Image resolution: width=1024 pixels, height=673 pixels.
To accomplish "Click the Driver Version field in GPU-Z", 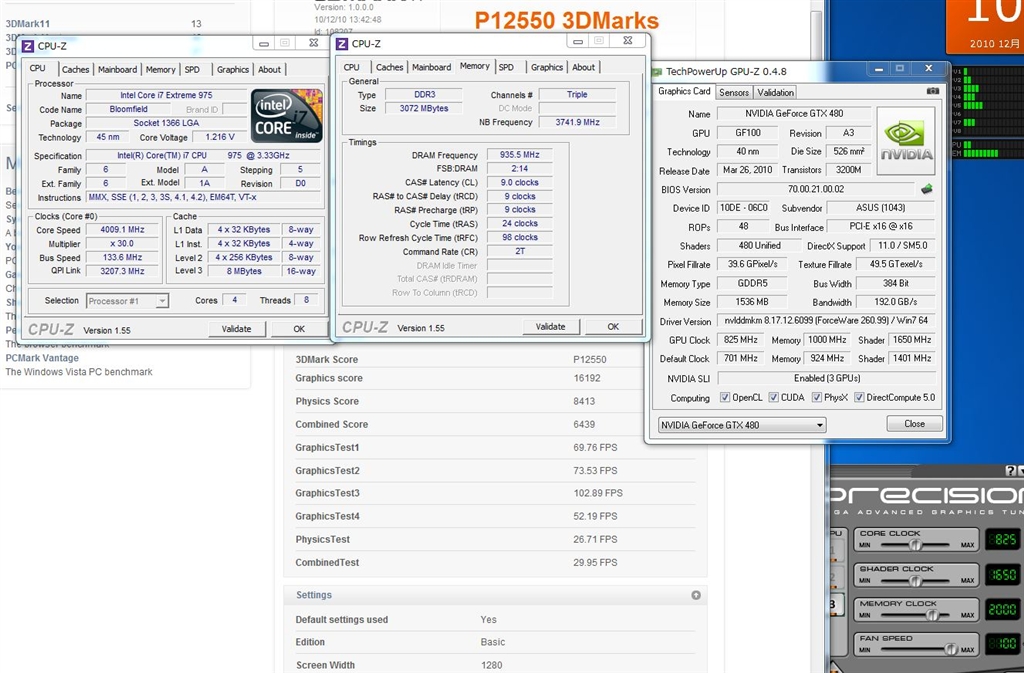I will point(827,321).
